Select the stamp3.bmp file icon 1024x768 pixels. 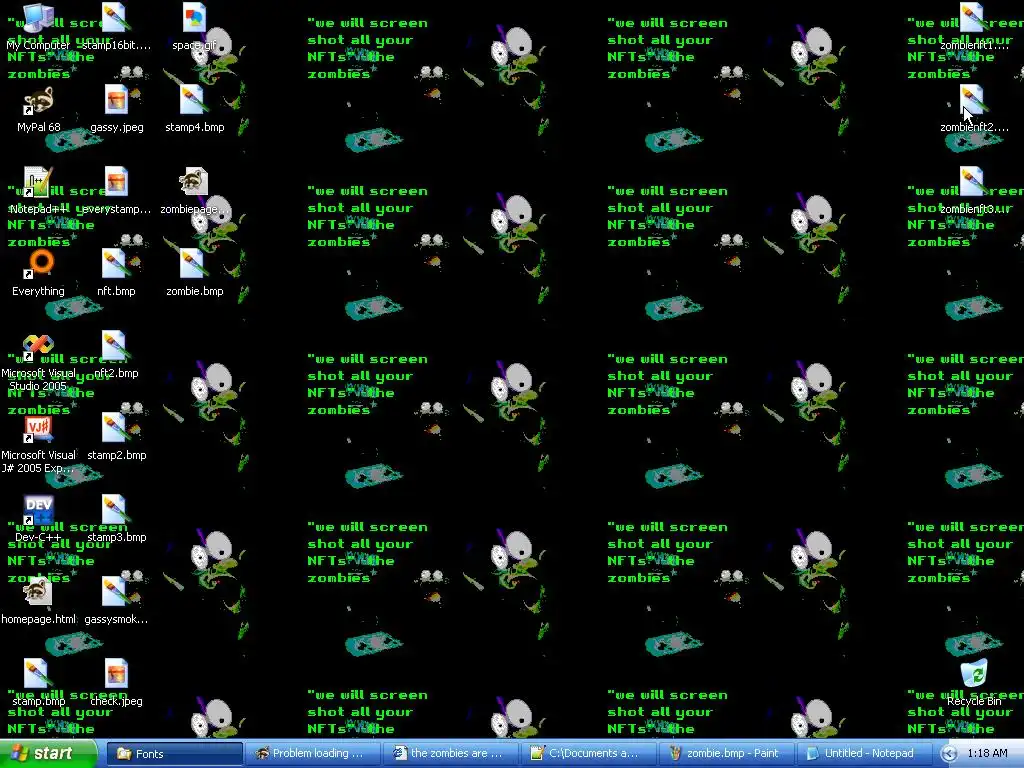116,511
